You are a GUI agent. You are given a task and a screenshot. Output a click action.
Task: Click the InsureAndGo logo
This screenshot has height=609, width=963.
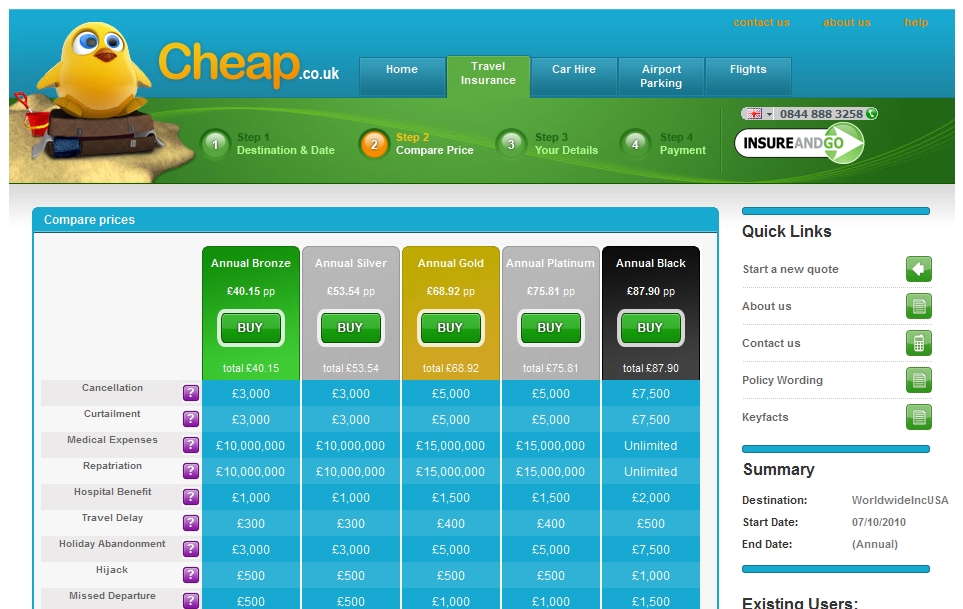coord(799,143)
